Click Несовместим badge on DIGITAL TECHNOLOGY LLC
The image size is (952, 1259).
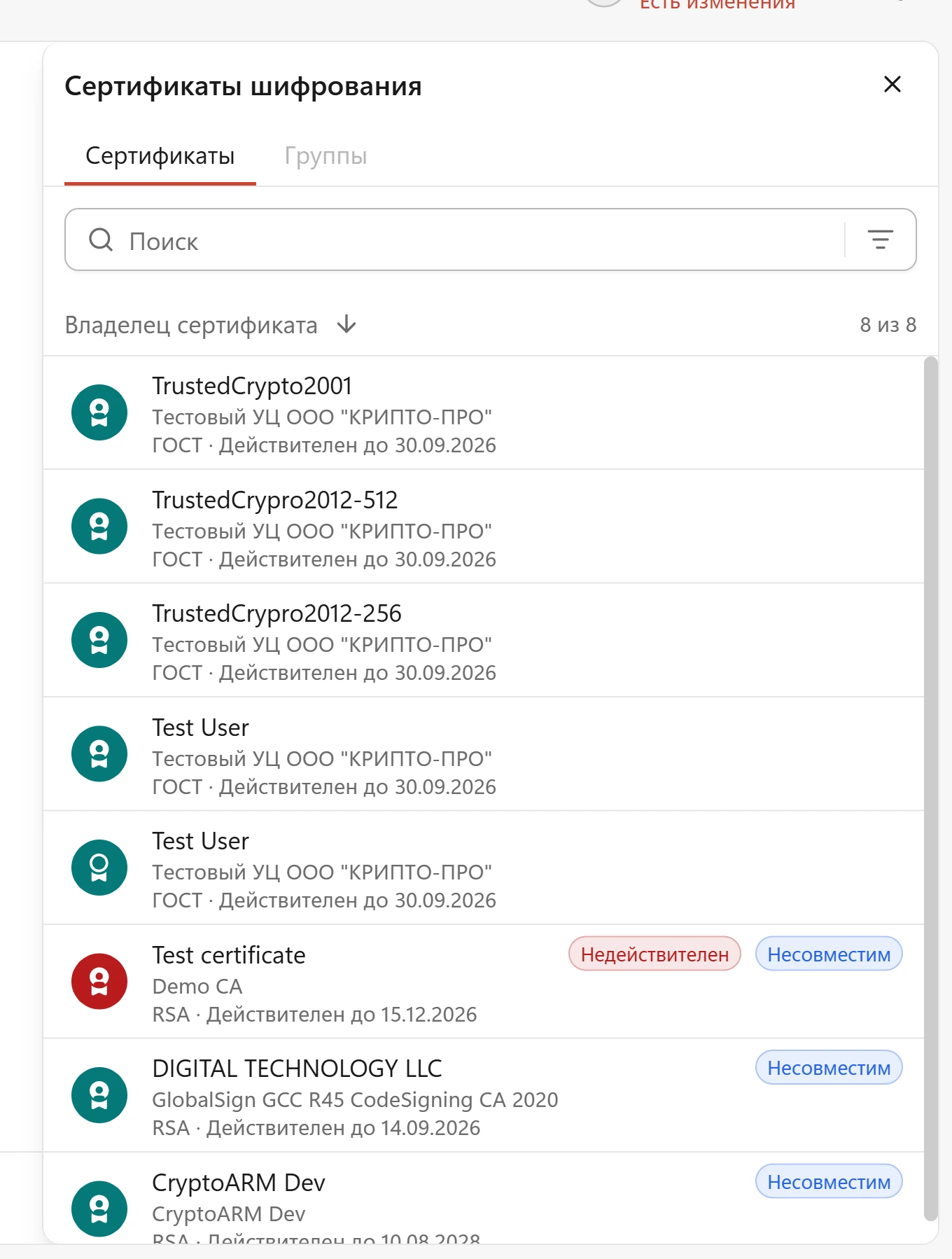point(829,1068)
